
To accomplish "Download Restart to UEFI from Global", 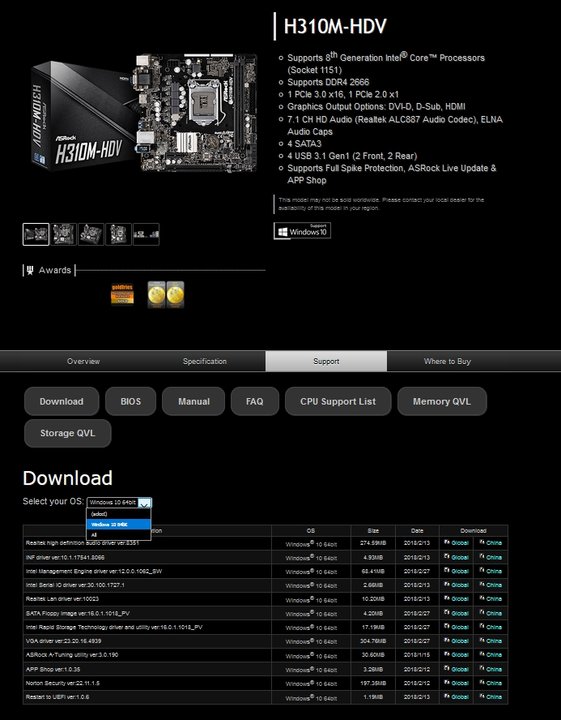I will click(457, 697).
